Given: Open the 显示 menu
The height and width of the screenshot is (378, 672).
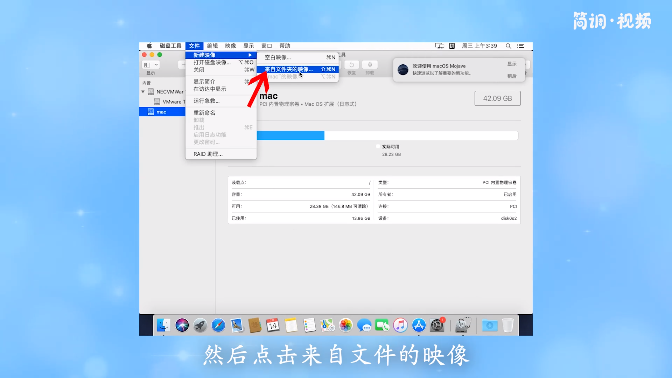Looking at the screenshot, I should 249,45.
